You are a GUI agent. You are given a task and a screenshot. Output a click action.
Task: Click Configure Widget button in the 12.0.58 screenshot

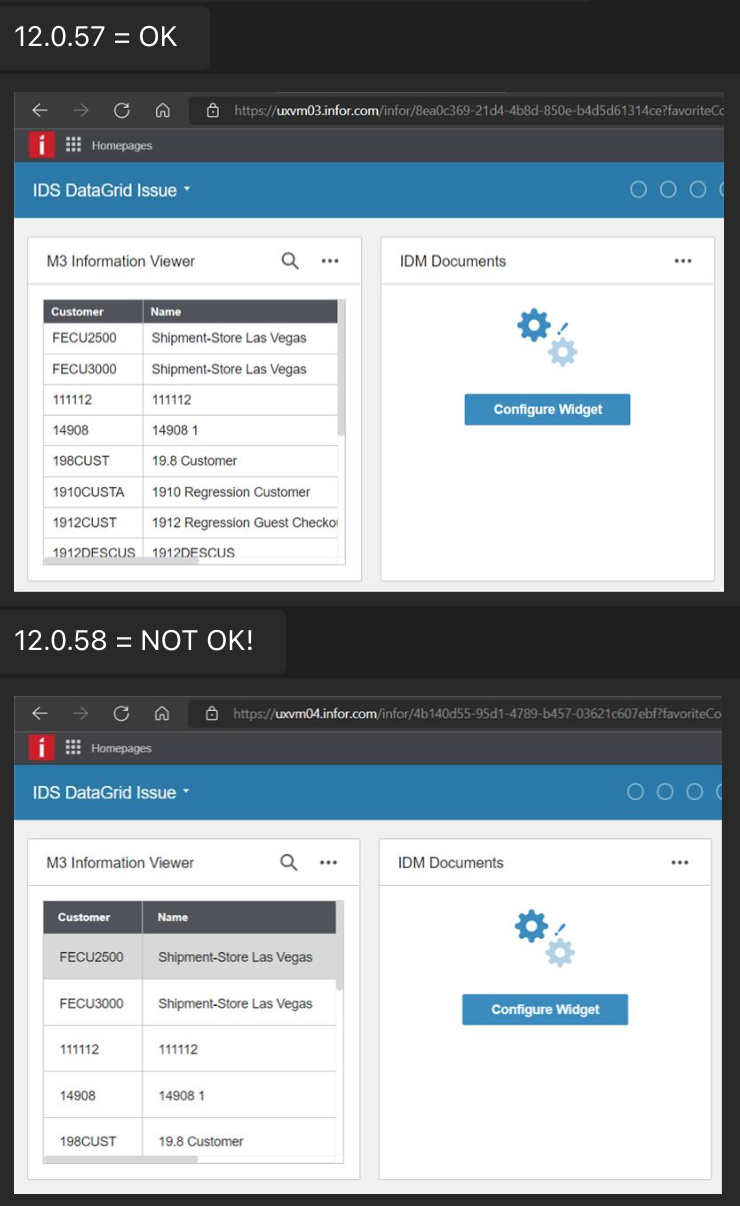pyautogui.click(x=545, y=1009)
